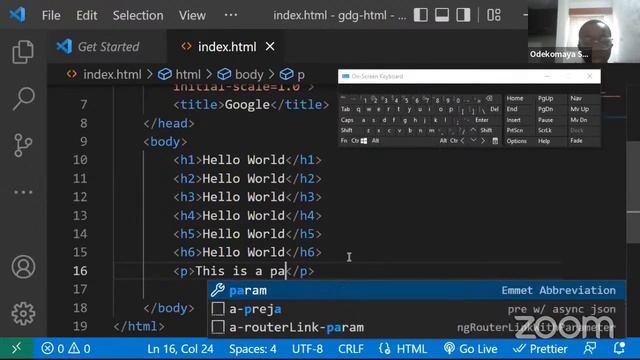Click Enter key on On-Screen Keyboard
Screen dimensions: 640x360
[x=482, y=120]
